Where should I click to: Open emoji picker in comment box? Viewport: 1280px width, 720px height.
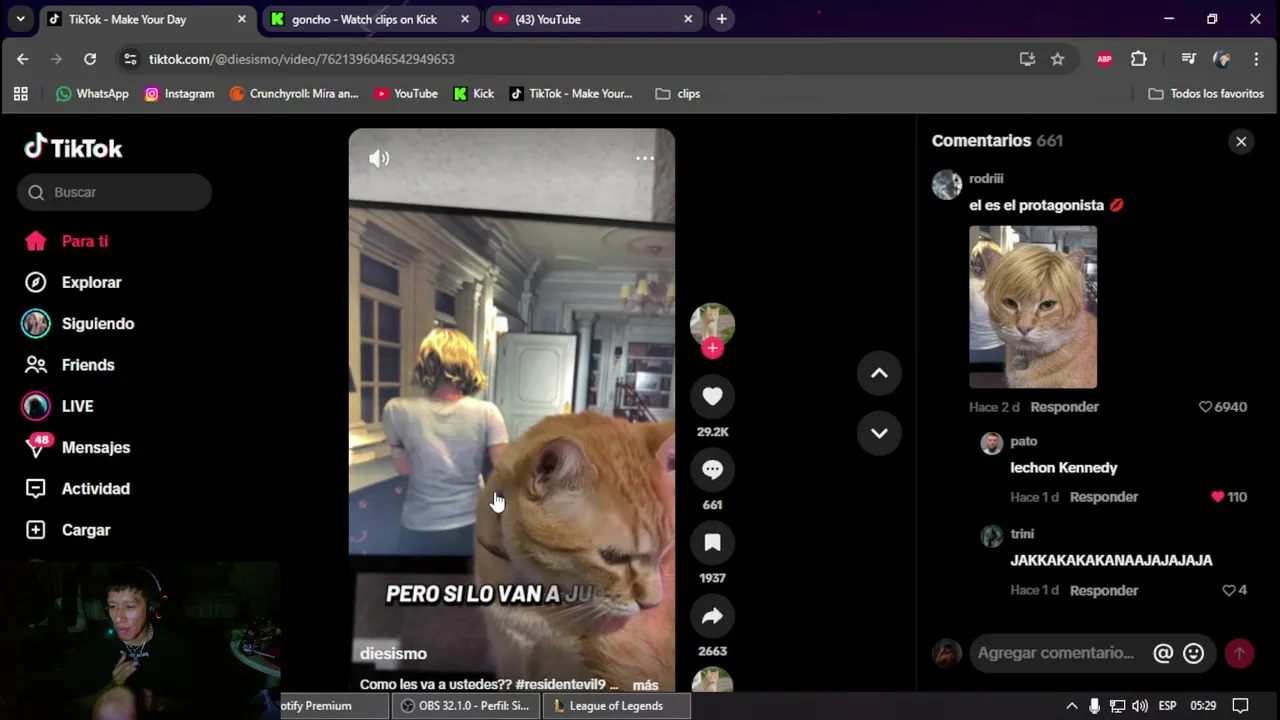(1193, 653)
